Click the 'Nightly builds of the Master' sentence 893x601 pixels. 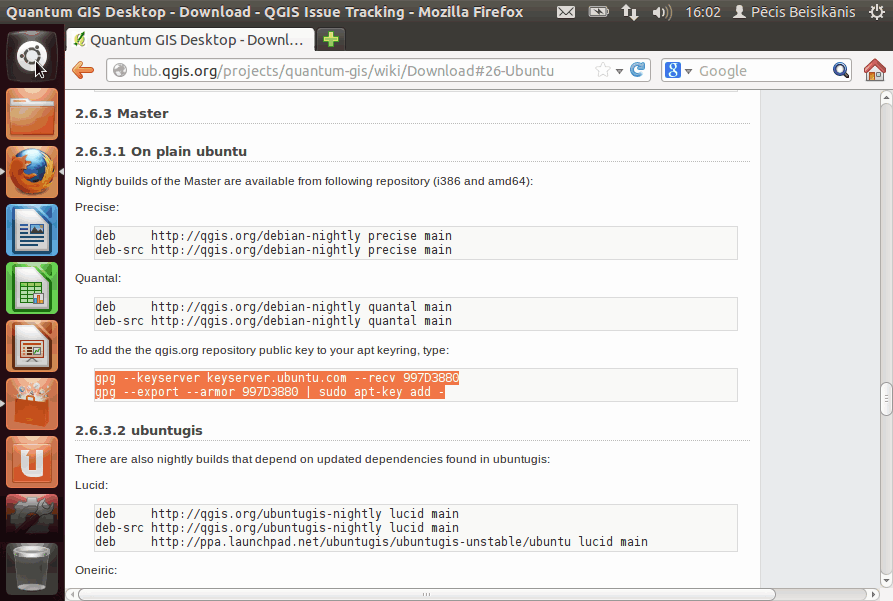pos(304,181)
